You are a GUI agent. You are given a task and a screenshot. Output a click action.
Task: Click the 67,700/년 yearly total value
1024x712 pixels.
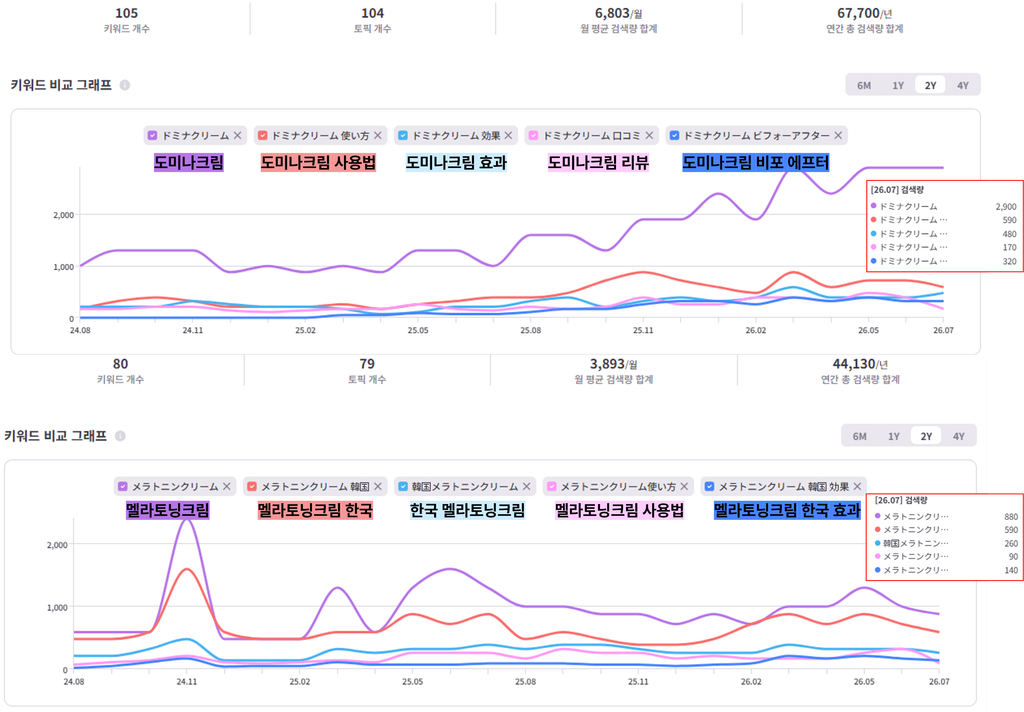[865, 13]
